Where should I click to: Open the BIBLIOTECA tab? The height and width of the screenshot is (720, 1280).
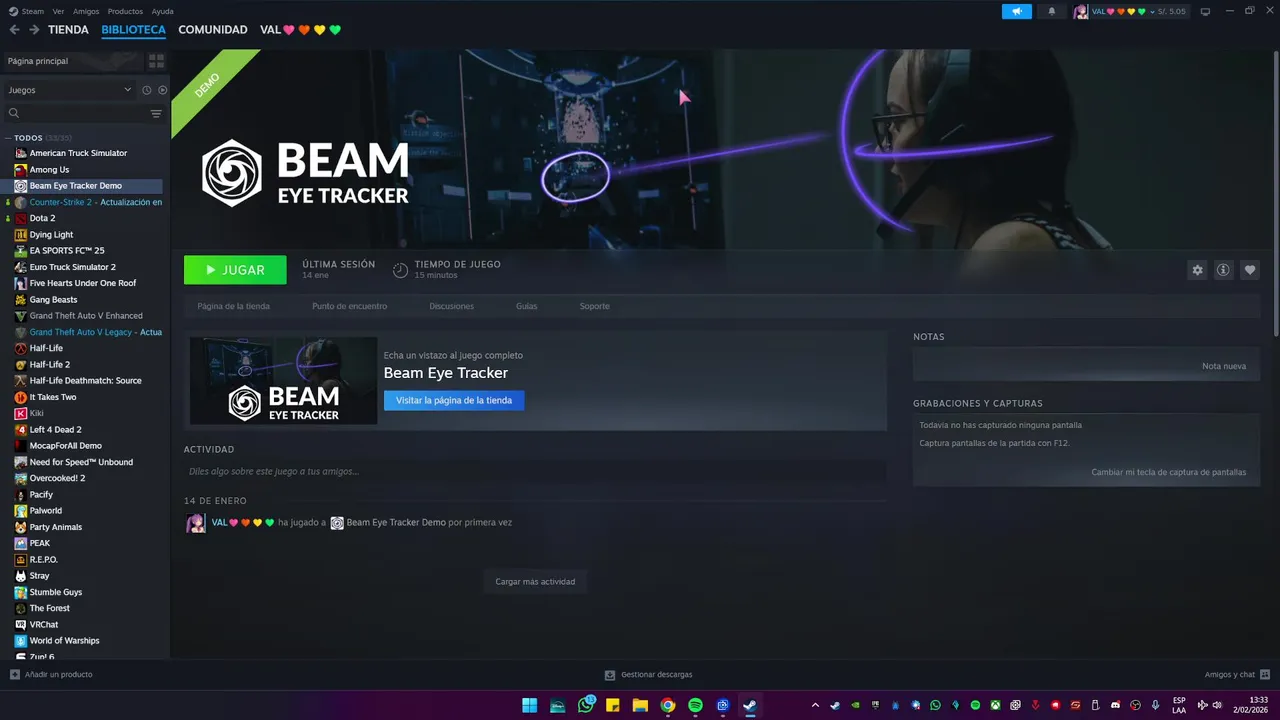tap(133, 30)
